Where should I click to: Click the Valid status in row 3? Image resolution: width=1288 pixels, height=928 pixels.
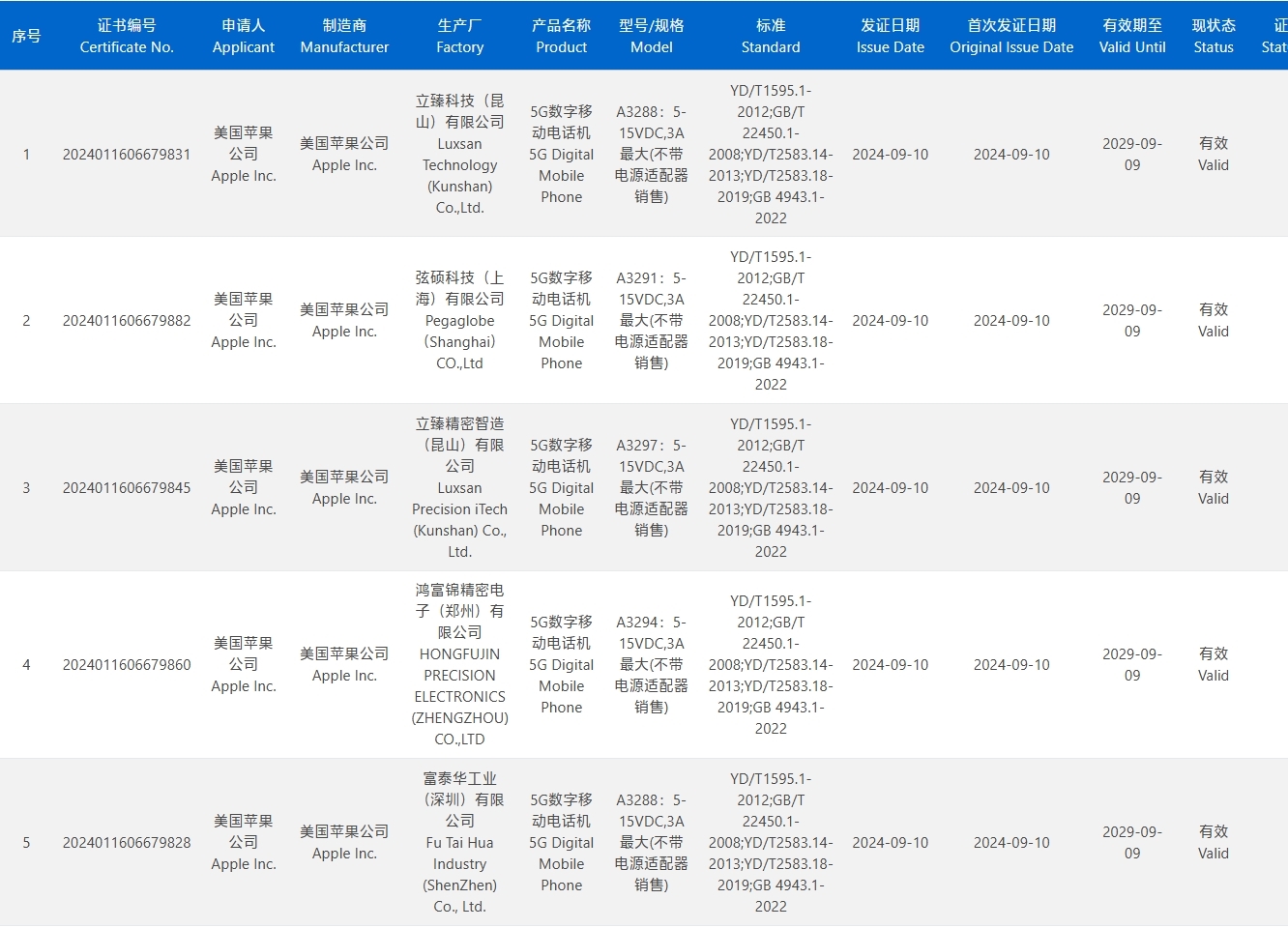1214,488
